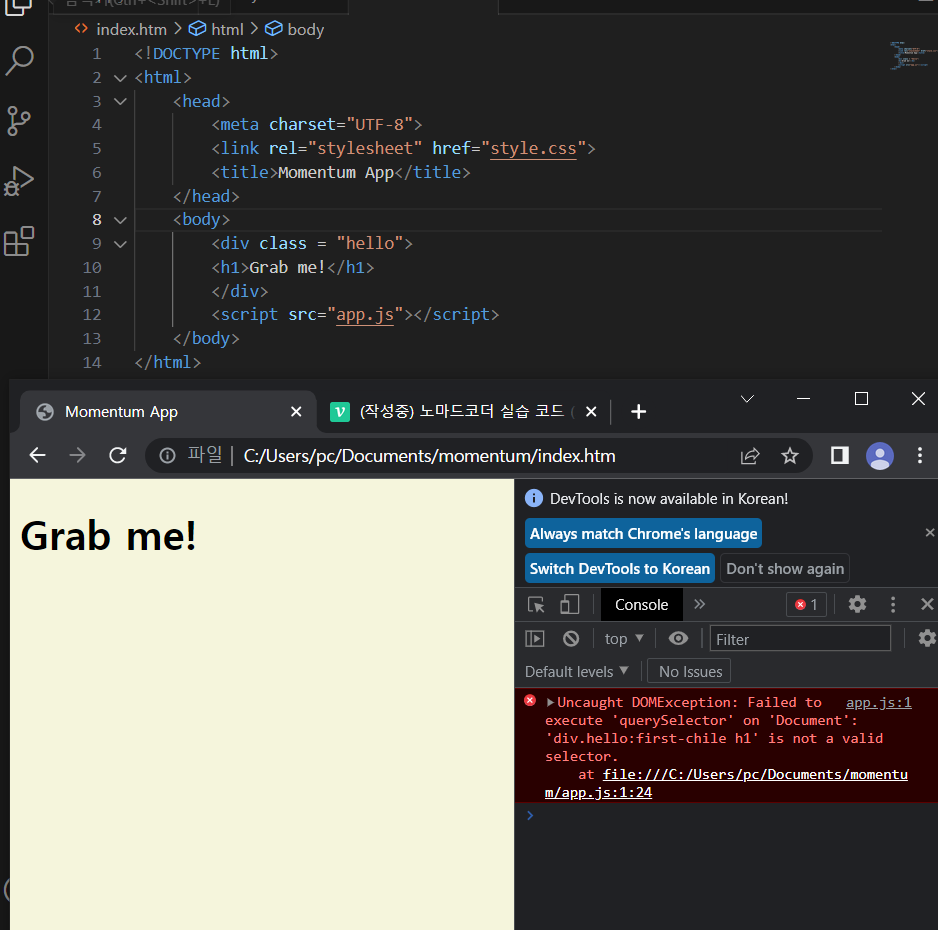This screenshot has width=938, height=930.
Task: Close DevTools panel
Action: [x=927, y=605]
